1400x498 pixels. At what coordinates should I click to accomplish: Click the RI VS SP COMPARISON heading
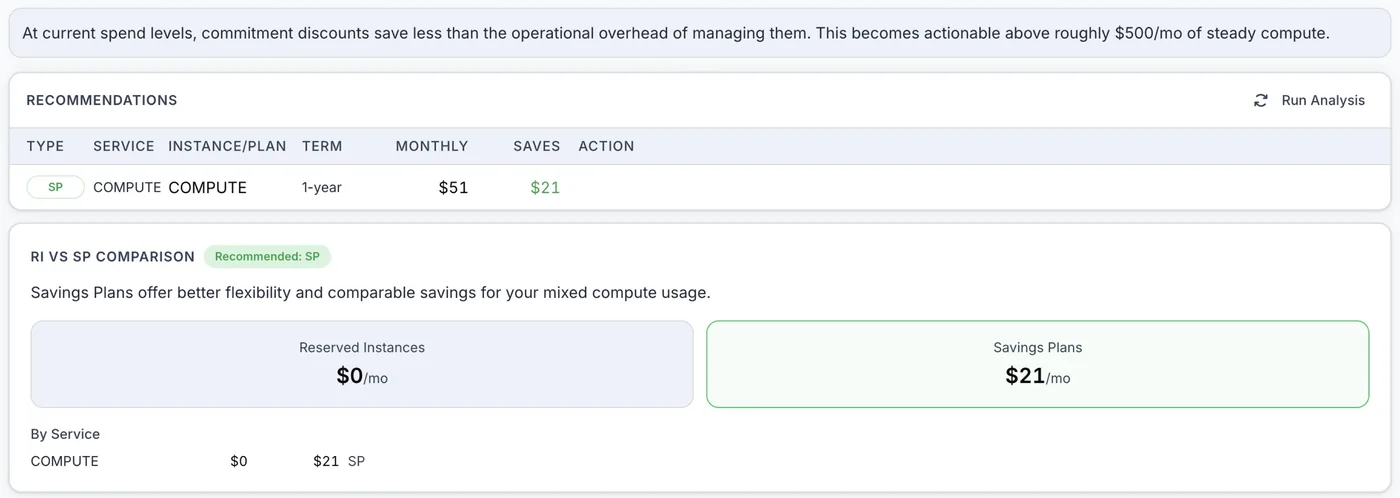(x=113, y=256)
